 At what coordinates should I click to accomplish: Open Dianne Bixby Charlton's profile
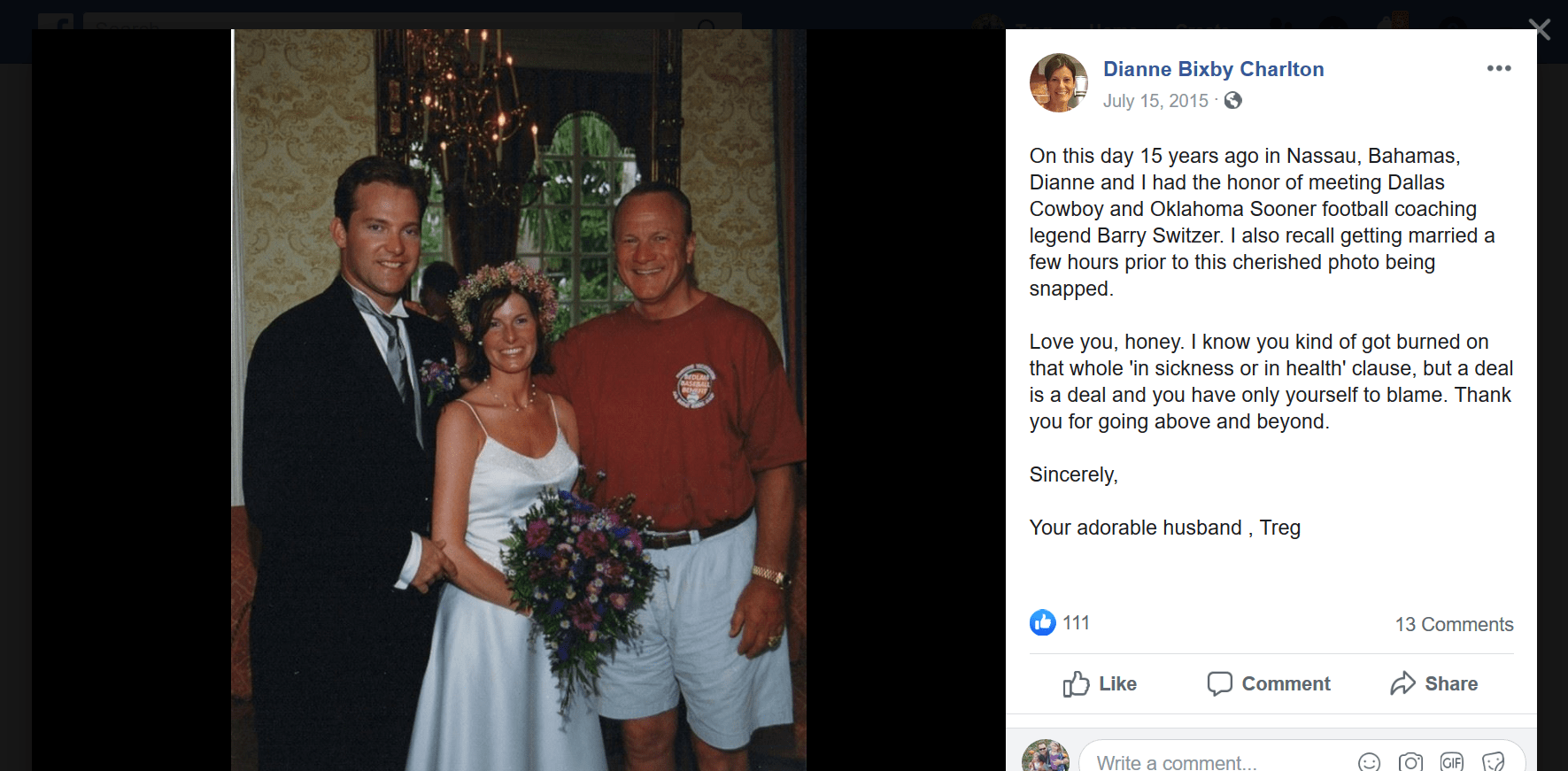click(x=1213, y=69)
